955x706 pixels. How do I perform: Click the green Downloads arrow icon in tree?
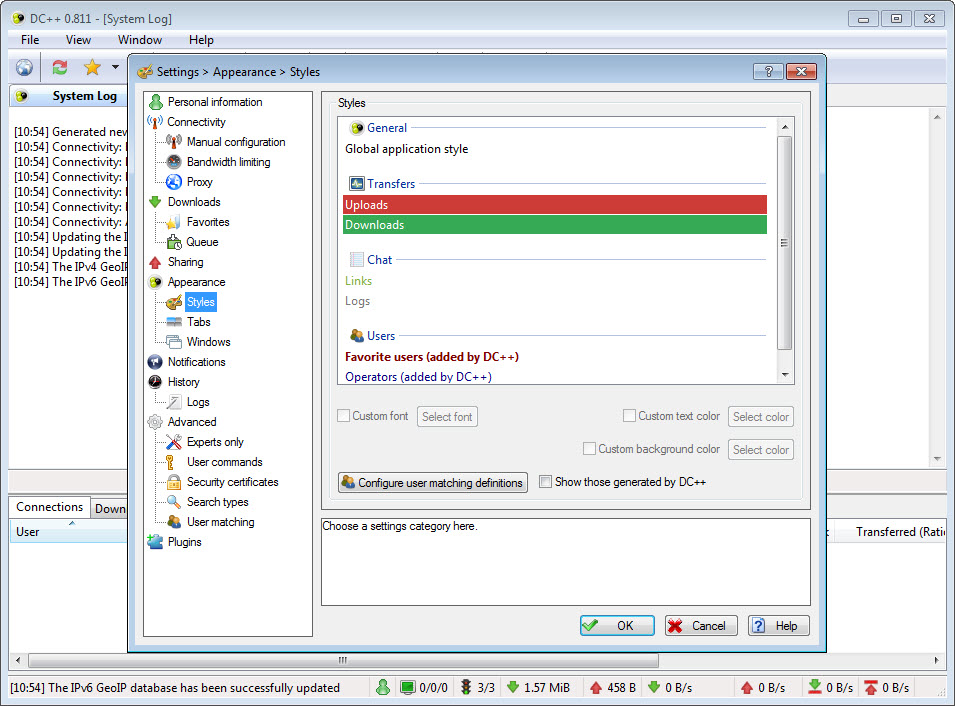pos(155,202)
